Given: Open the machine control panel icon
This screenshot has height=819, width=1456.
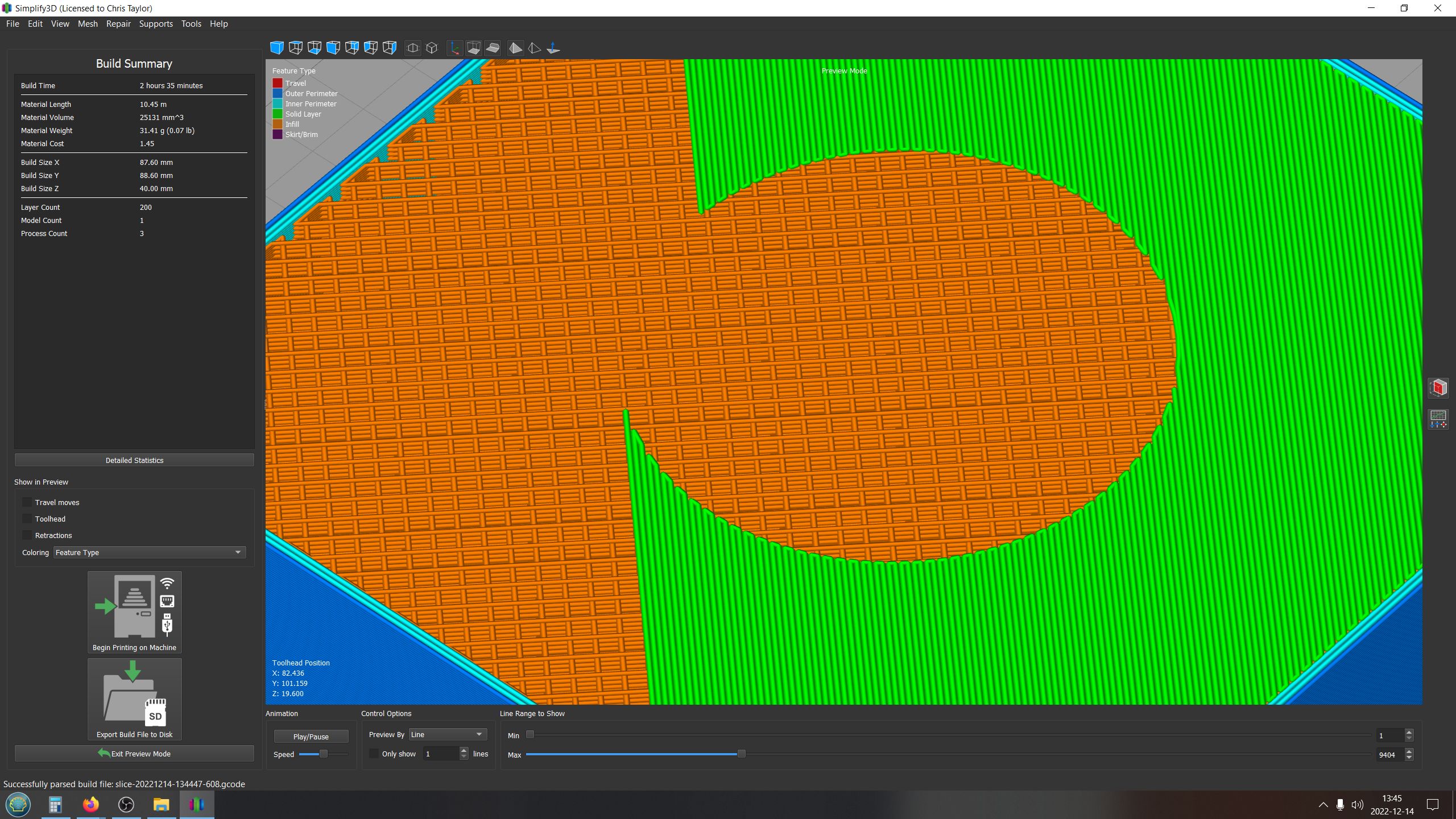Looking at the screenshot, I should (x=1438, y=419).
